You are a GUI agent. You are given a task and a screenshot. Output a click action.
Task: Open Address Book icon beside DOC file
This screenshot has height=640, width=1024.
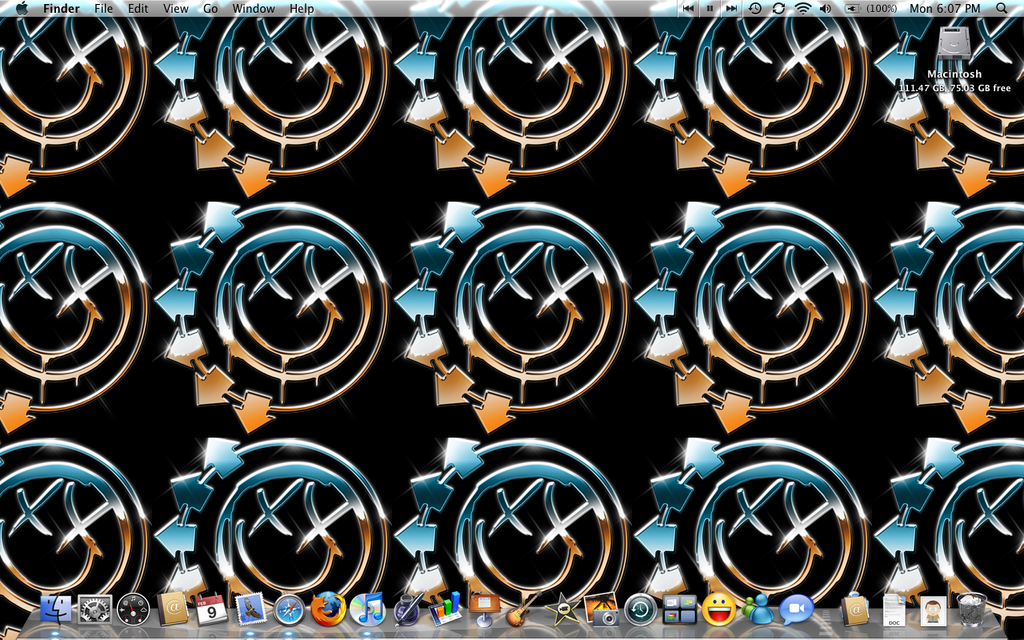click(854, 609)
